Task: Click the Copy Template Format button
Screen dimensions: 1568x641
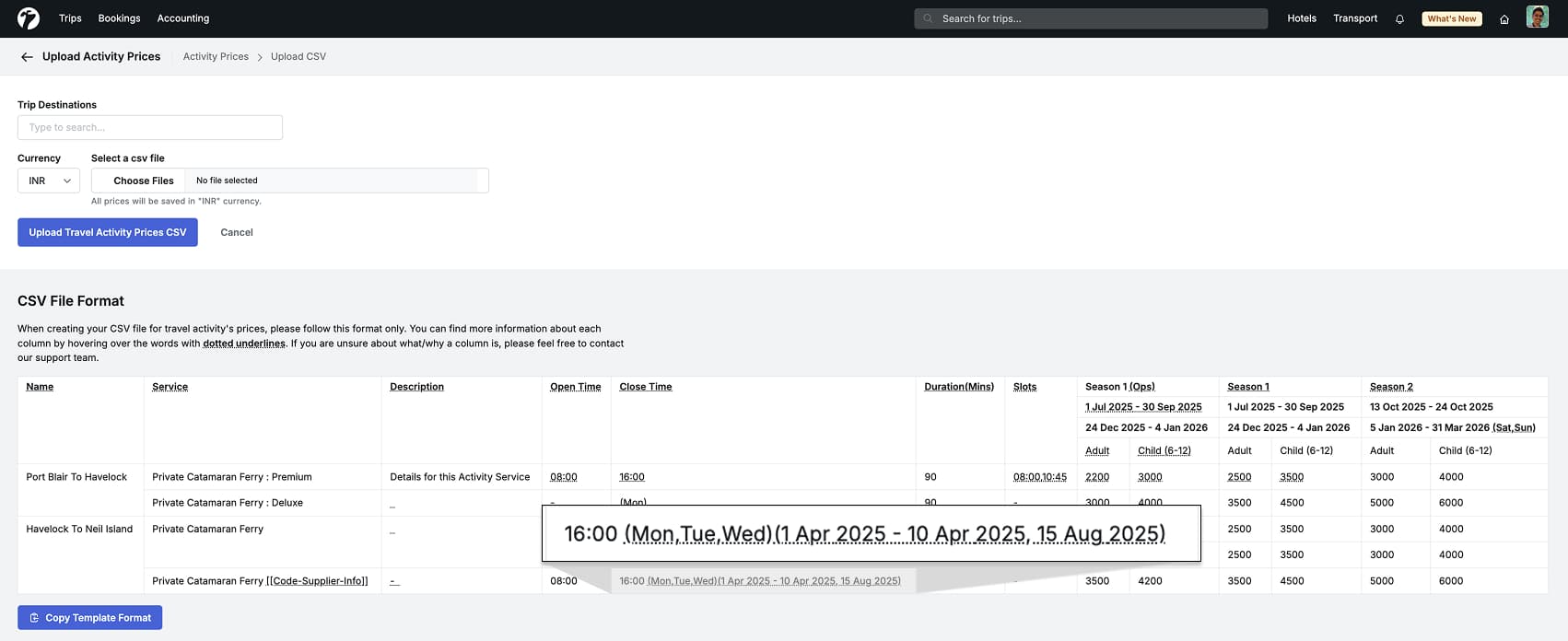Action: point(90,618)
